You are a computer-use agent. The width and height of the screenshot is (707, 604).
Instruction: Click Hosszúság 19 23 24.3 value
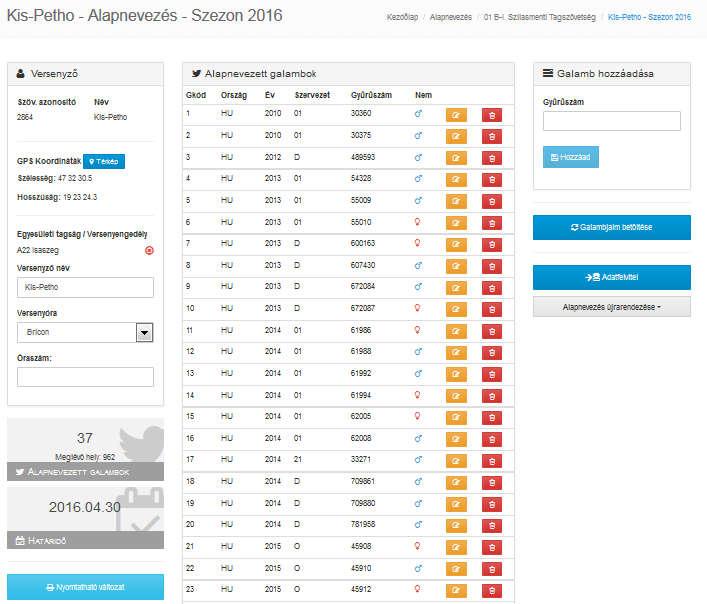pyautogui.click(x=80, y=197)
